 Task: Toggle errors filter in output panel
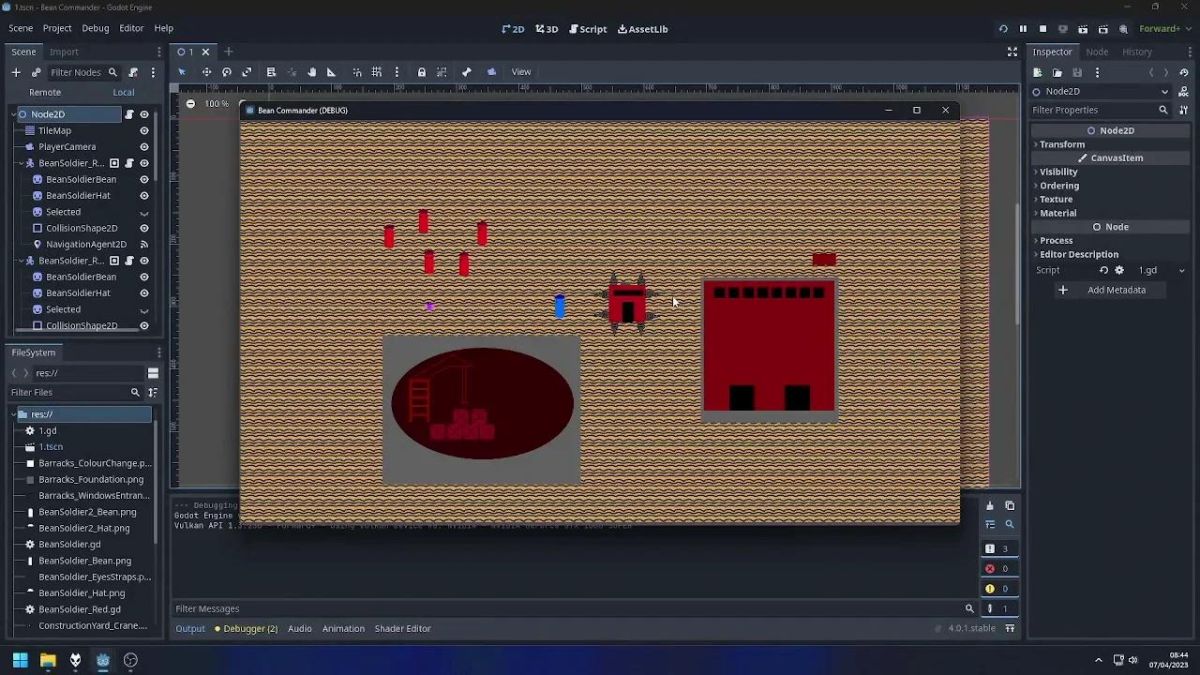point(1000,568)
